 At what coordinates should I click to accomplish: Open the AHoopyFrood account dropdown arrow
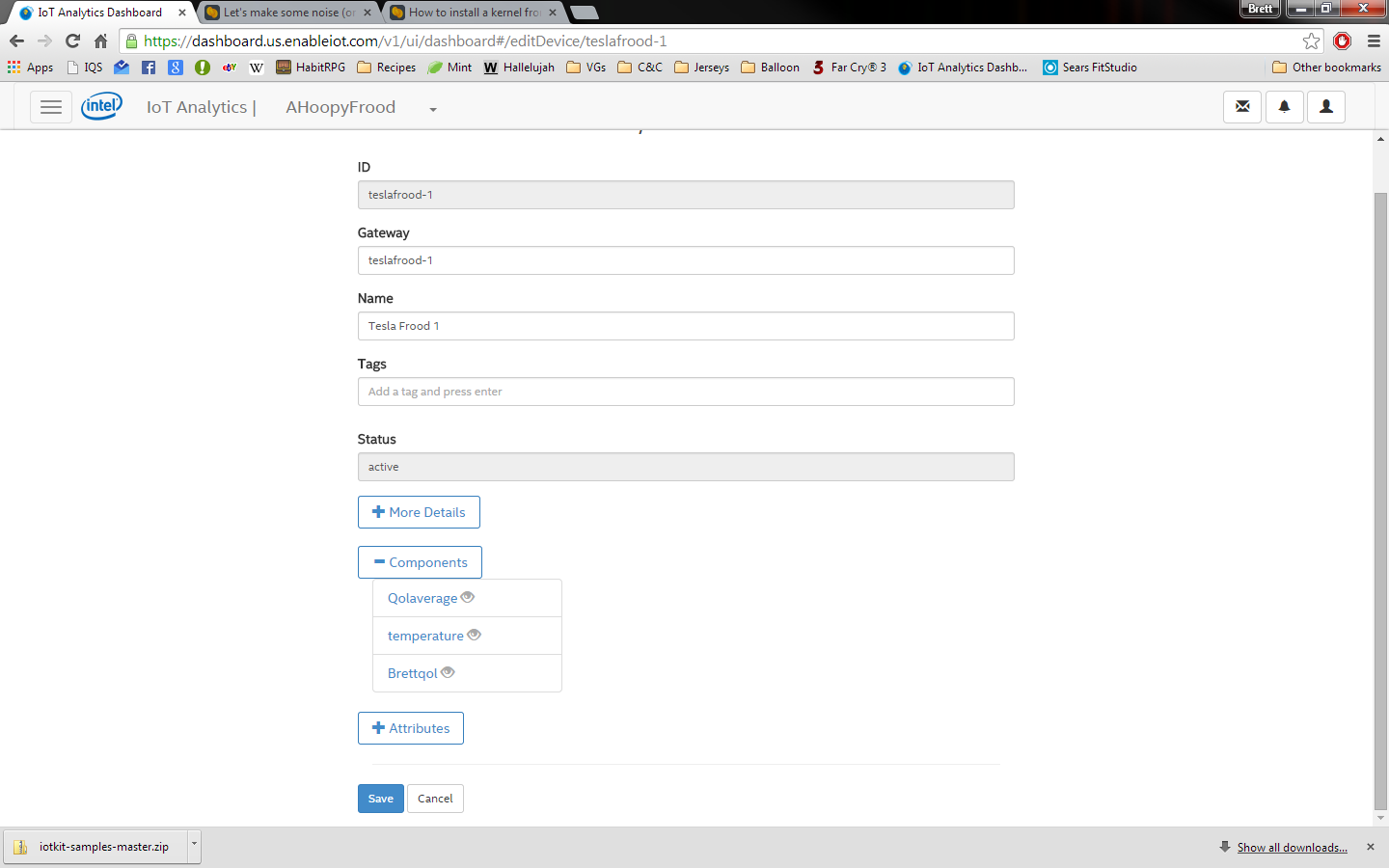(433, 109)
